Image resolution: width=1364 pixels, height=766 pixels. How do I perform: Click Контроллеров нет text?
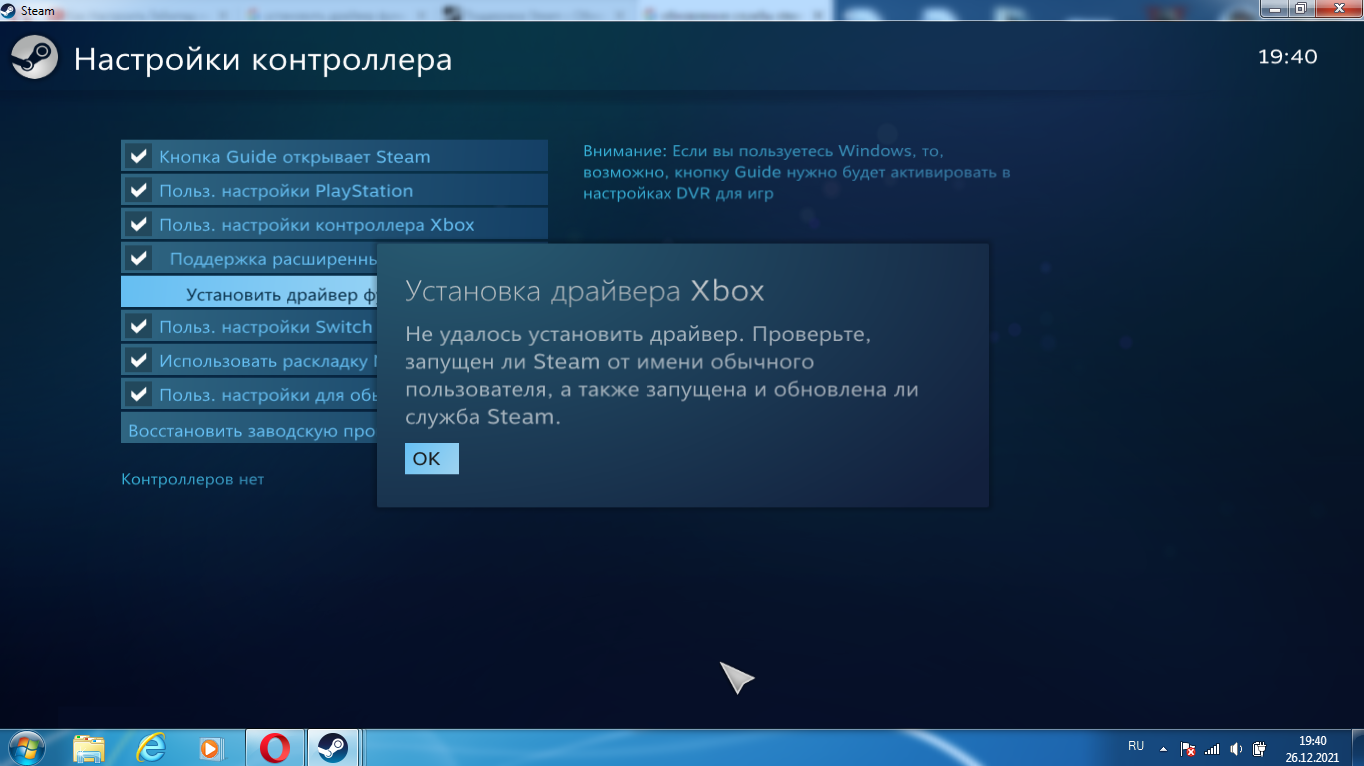click(192, 479)
